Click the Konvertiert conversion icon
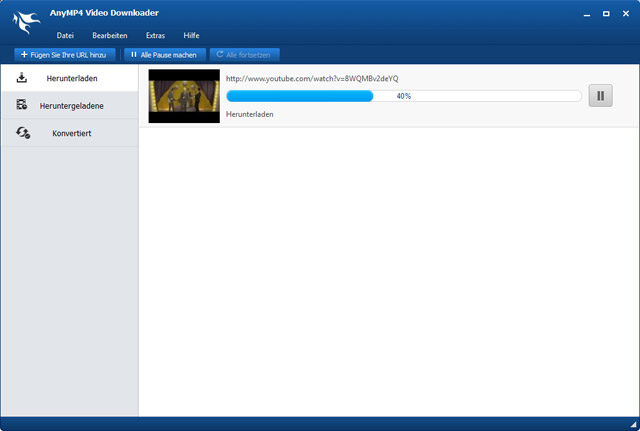The width and height of the screenshot is (640, 431). click(22, 133)
